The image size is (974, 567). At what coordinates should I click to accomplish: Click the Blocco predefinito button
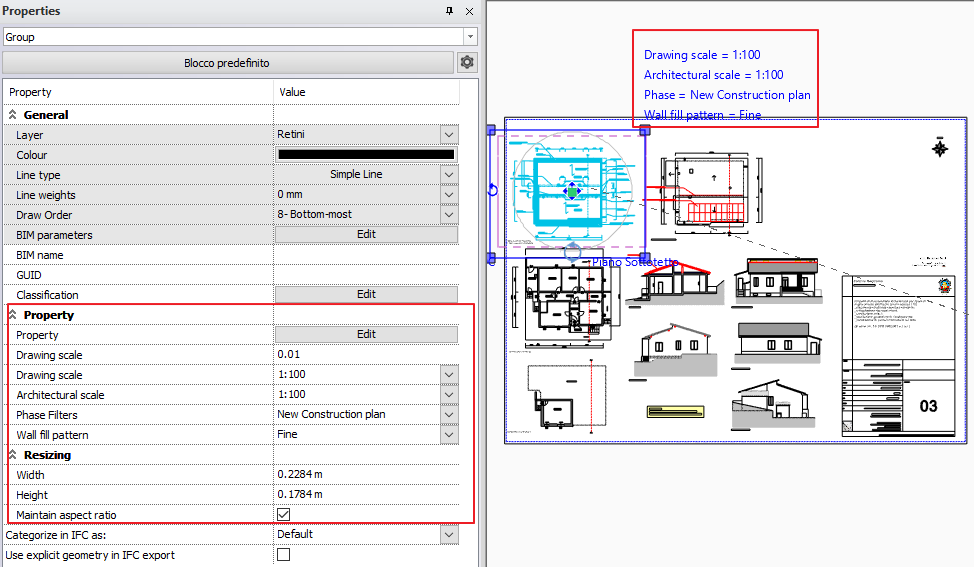[227, 63]
